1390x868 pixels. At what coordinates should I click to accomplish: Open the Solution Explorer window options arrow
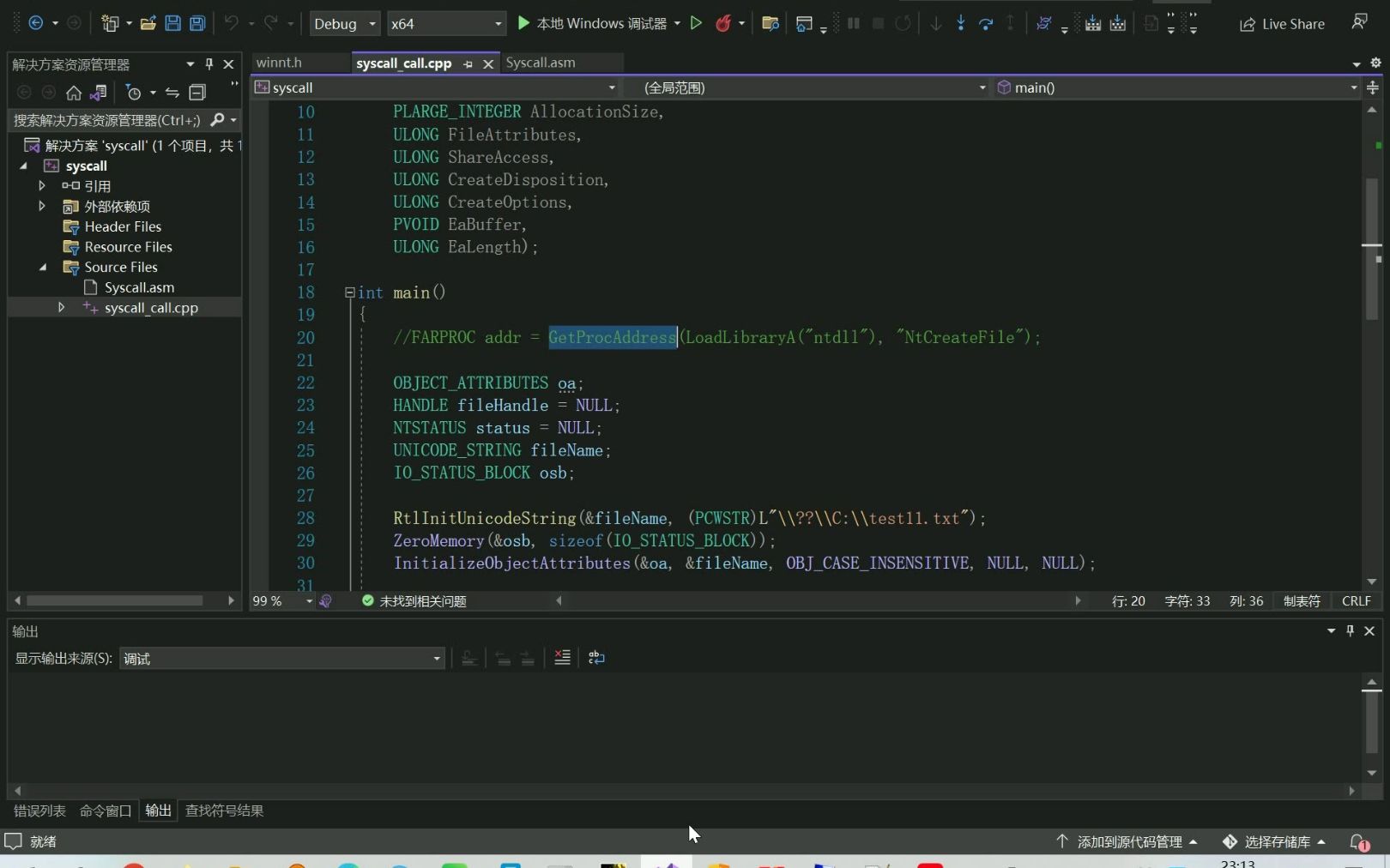point(190,64)
